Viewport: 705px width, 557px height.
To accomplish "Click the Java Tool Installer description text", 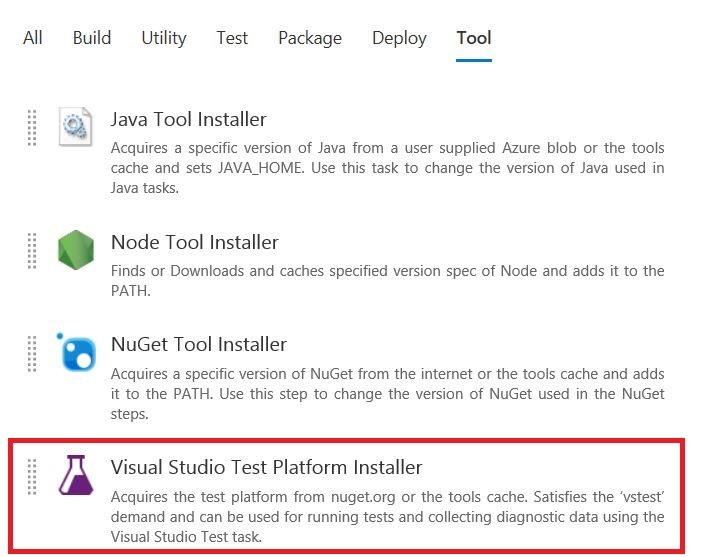I will coord(388,168).
